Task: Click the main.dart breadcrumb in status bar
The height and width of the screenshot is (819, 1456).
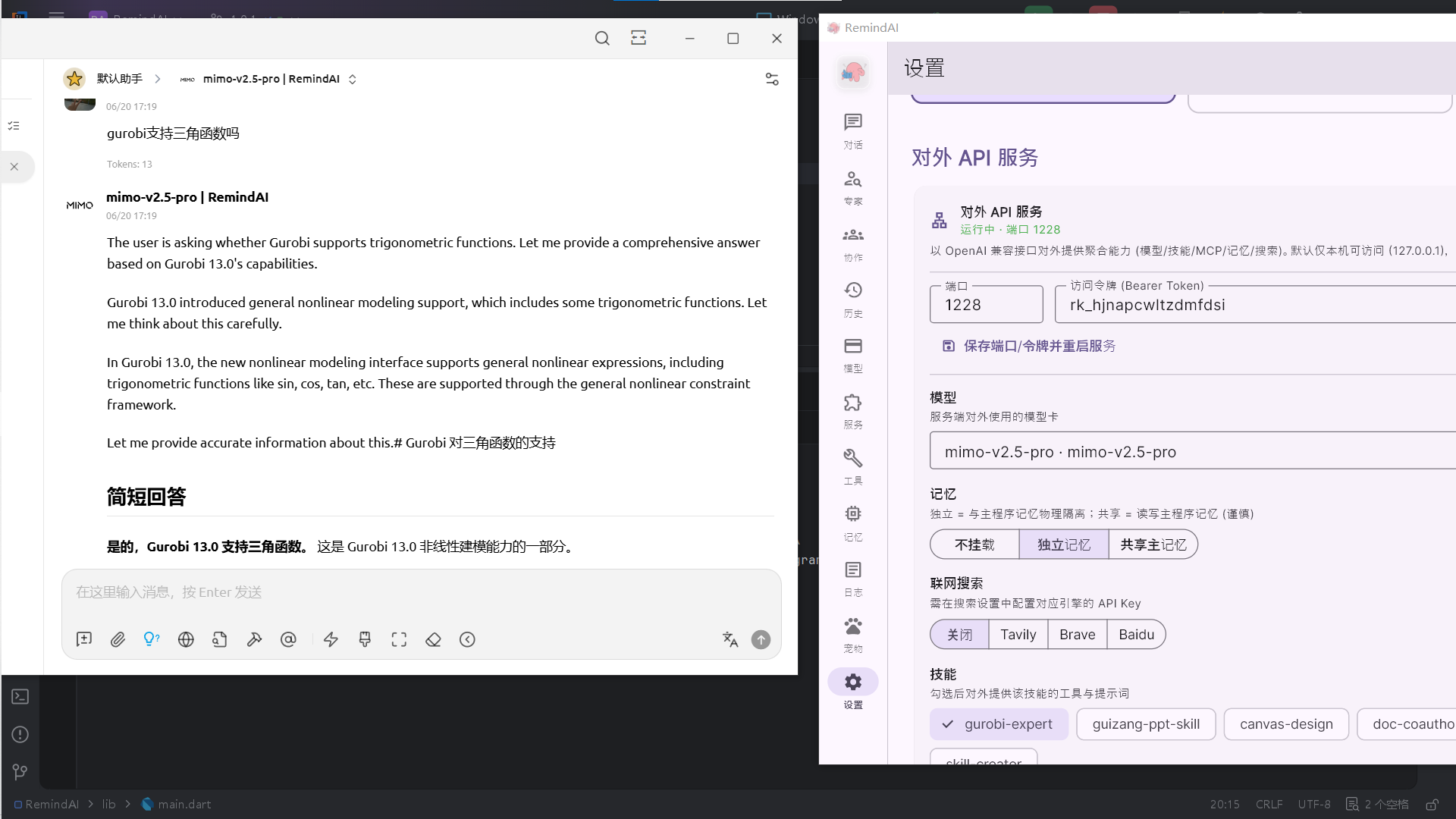Action: 176,804
